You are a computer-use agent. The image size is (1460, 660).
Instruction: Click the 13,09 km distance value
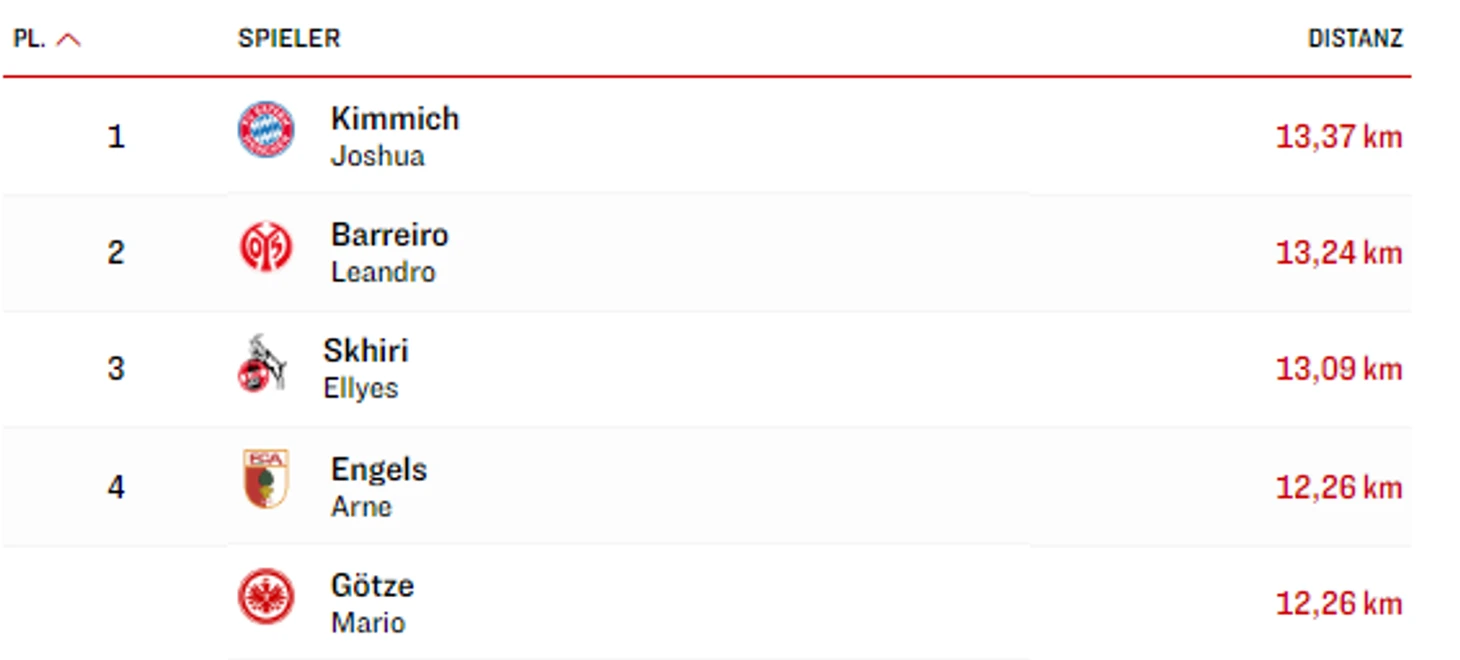click(1339, 369)
